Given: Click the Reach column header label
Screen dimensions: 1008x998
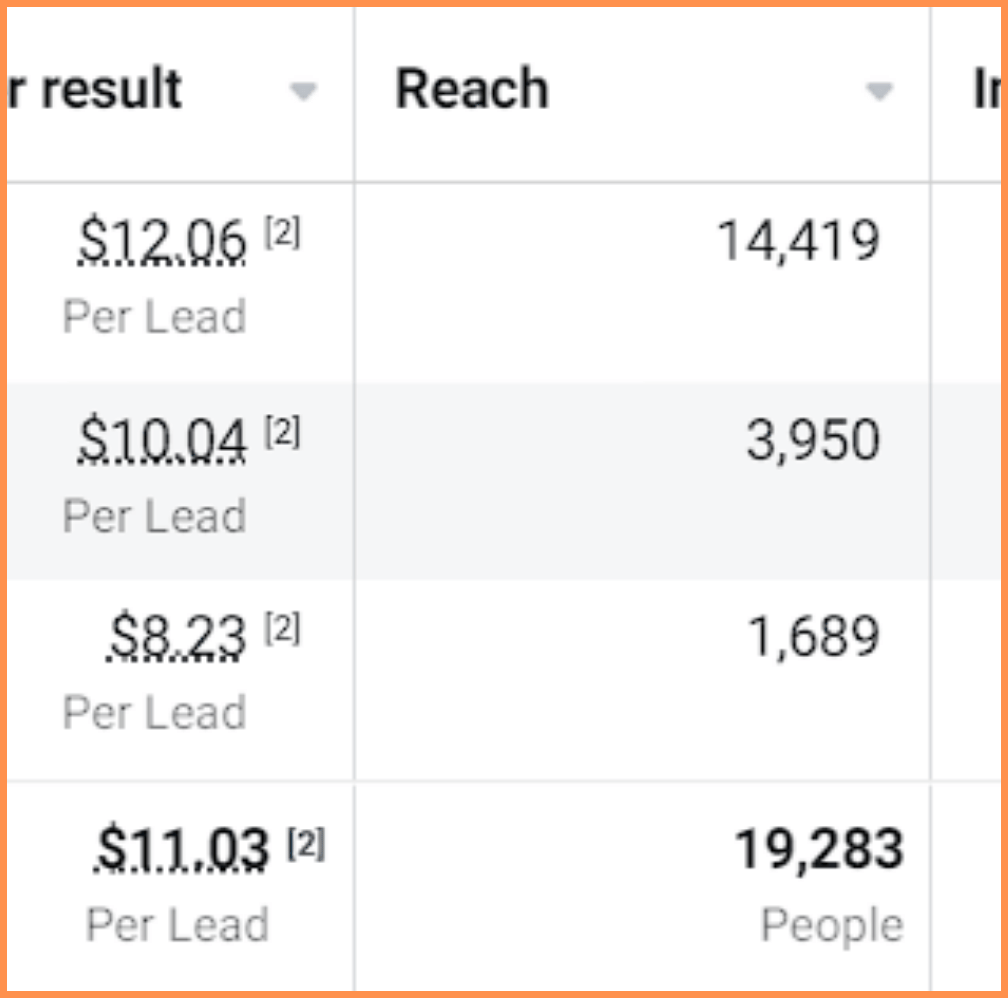Looking at the screenshot, I should (472, 90).
